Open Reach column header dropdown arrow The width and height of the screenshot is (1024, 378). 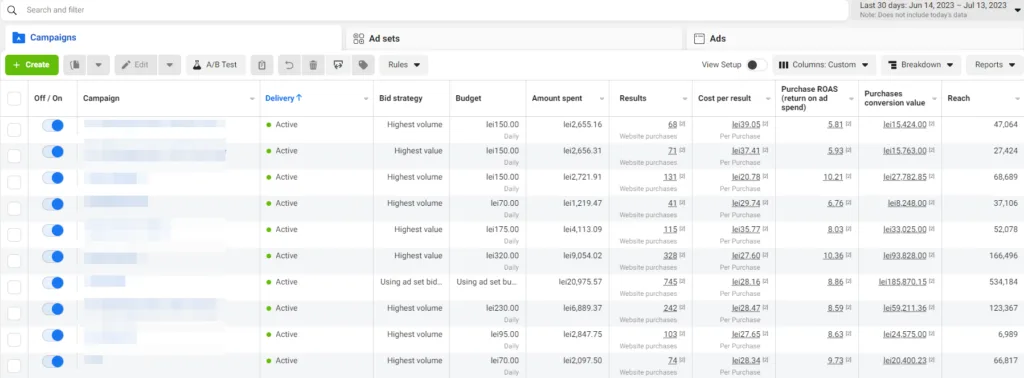[1017, 99]
